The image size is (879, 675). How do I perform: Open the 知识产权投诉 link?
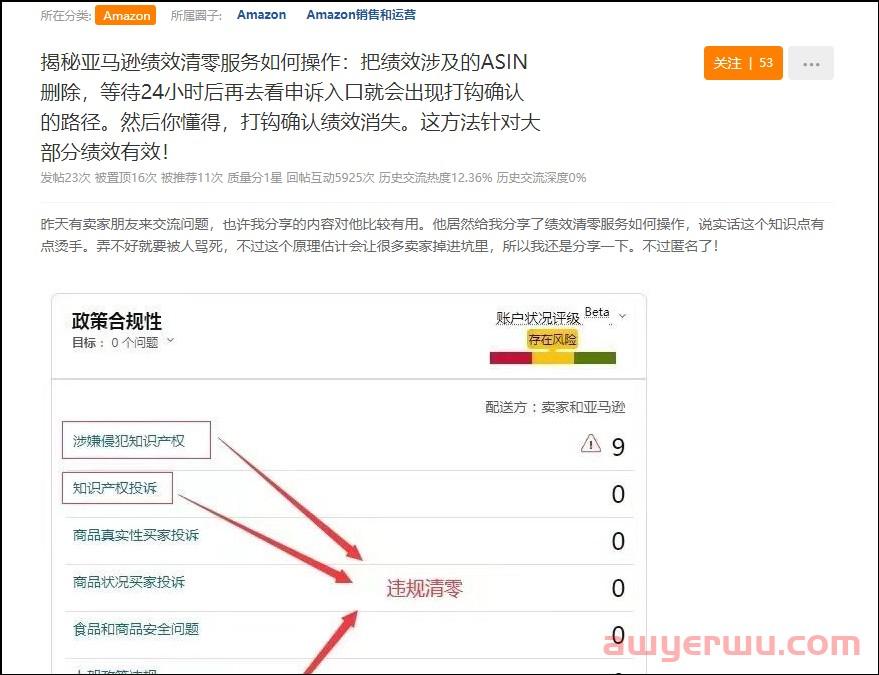point(115,488)
